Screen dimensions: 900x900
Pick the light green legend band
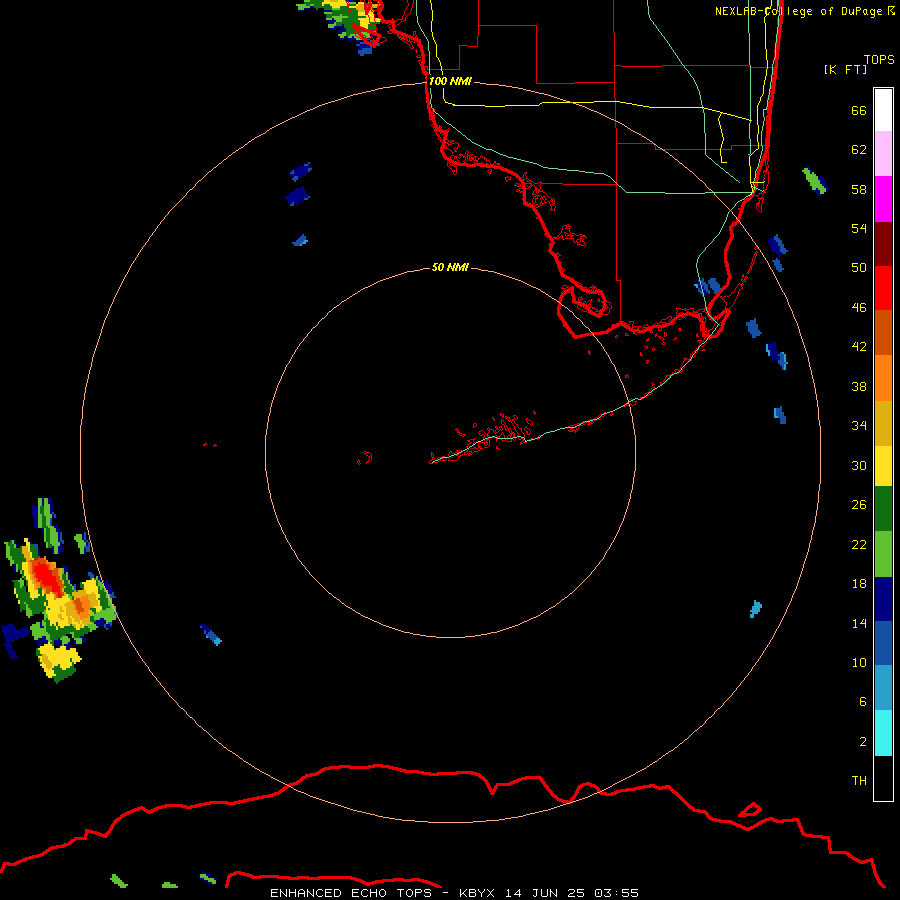click(883, 554)
